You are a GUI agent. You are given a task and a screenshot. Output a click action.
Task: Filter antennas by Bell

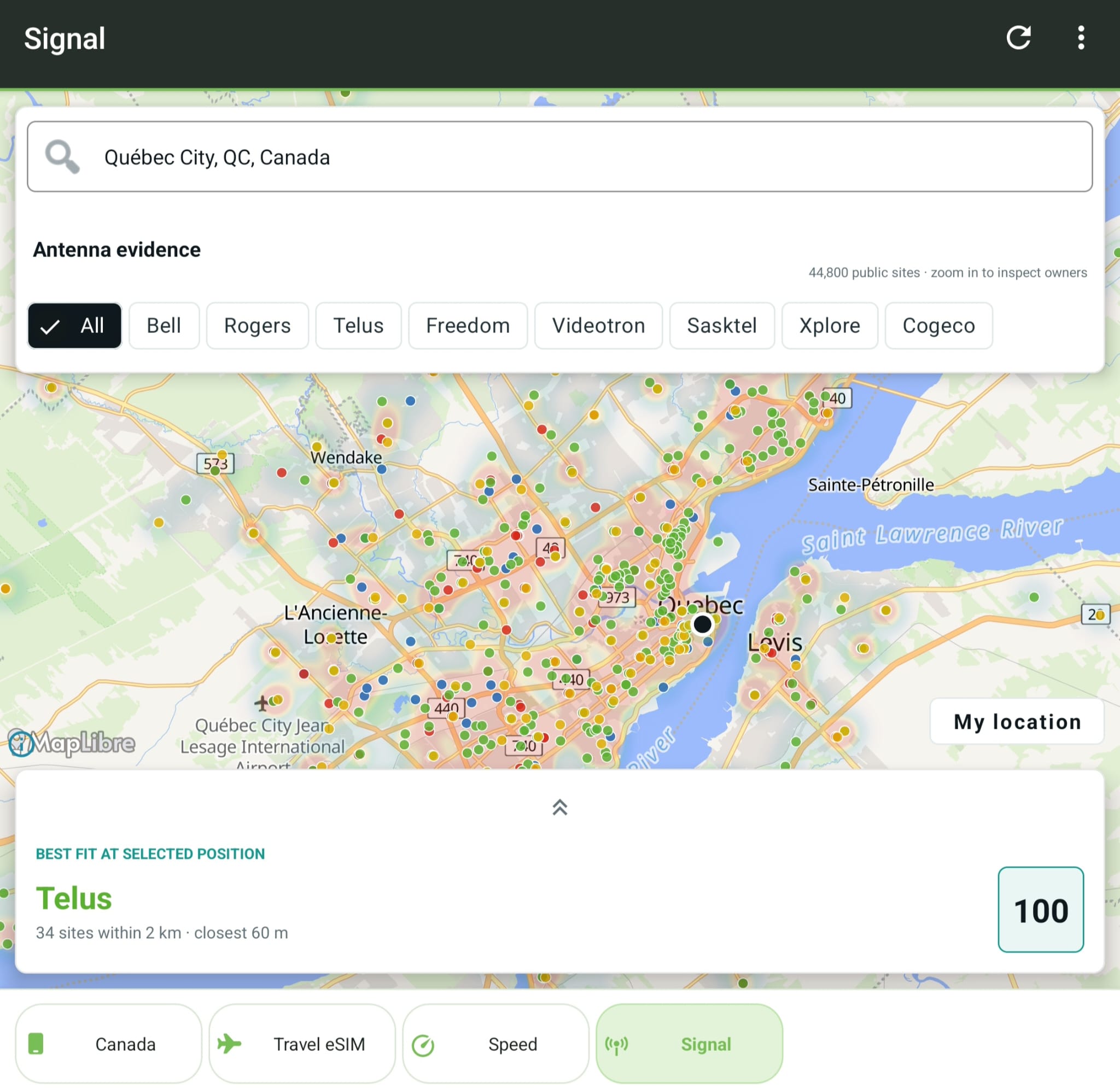[x=164, y=325]
